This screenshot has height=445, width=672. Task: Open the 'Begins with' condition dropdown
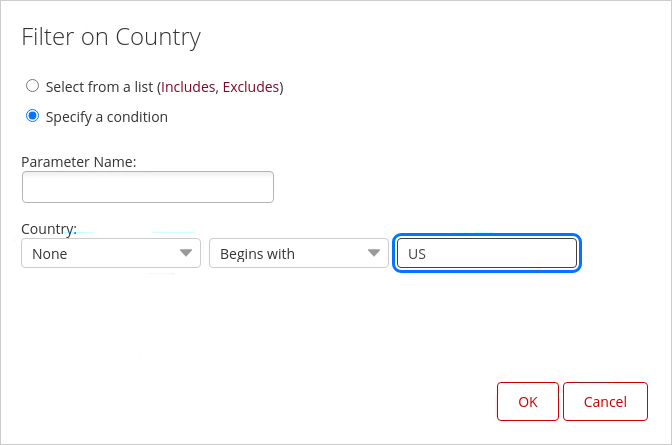point(298,253)
